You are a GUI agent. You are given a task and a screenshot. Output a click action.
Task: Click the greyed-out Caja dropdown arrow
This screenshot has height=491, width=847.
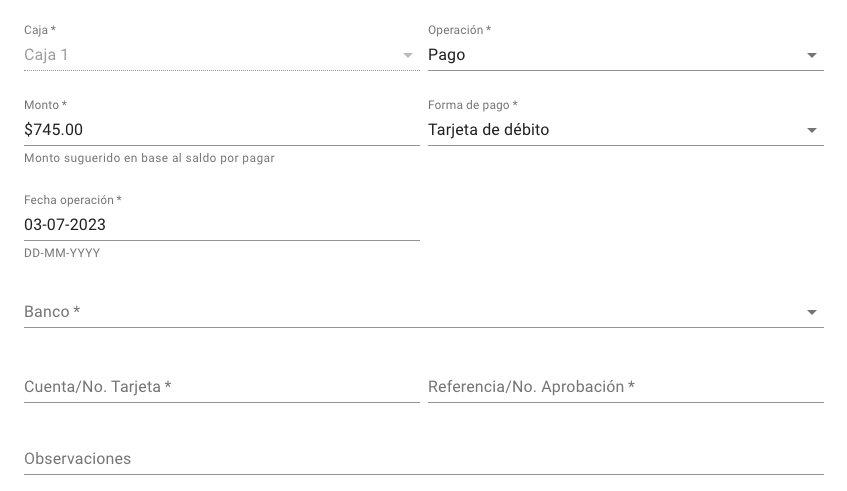coord(408,56)
